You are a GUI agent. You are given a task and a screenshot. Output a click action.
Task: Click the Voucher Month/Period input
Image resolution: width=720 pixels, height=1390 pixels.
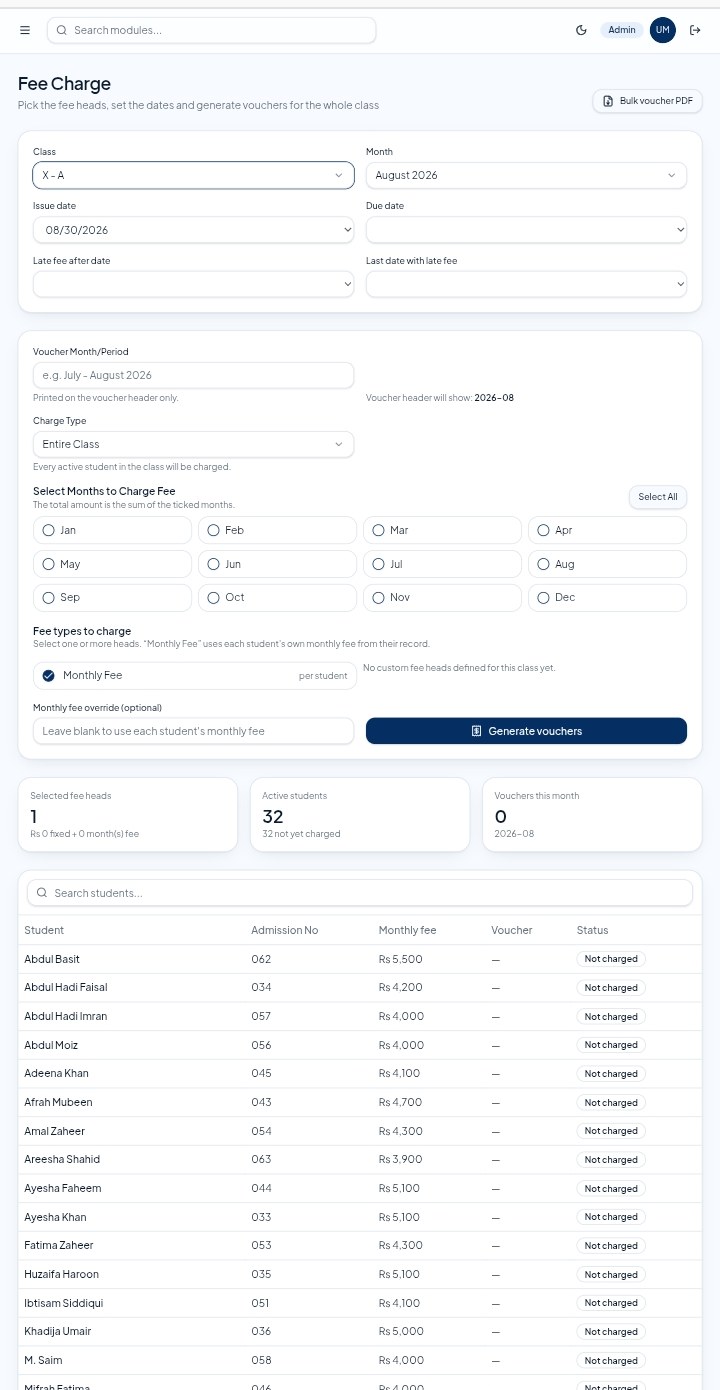(x=193, y=375)
